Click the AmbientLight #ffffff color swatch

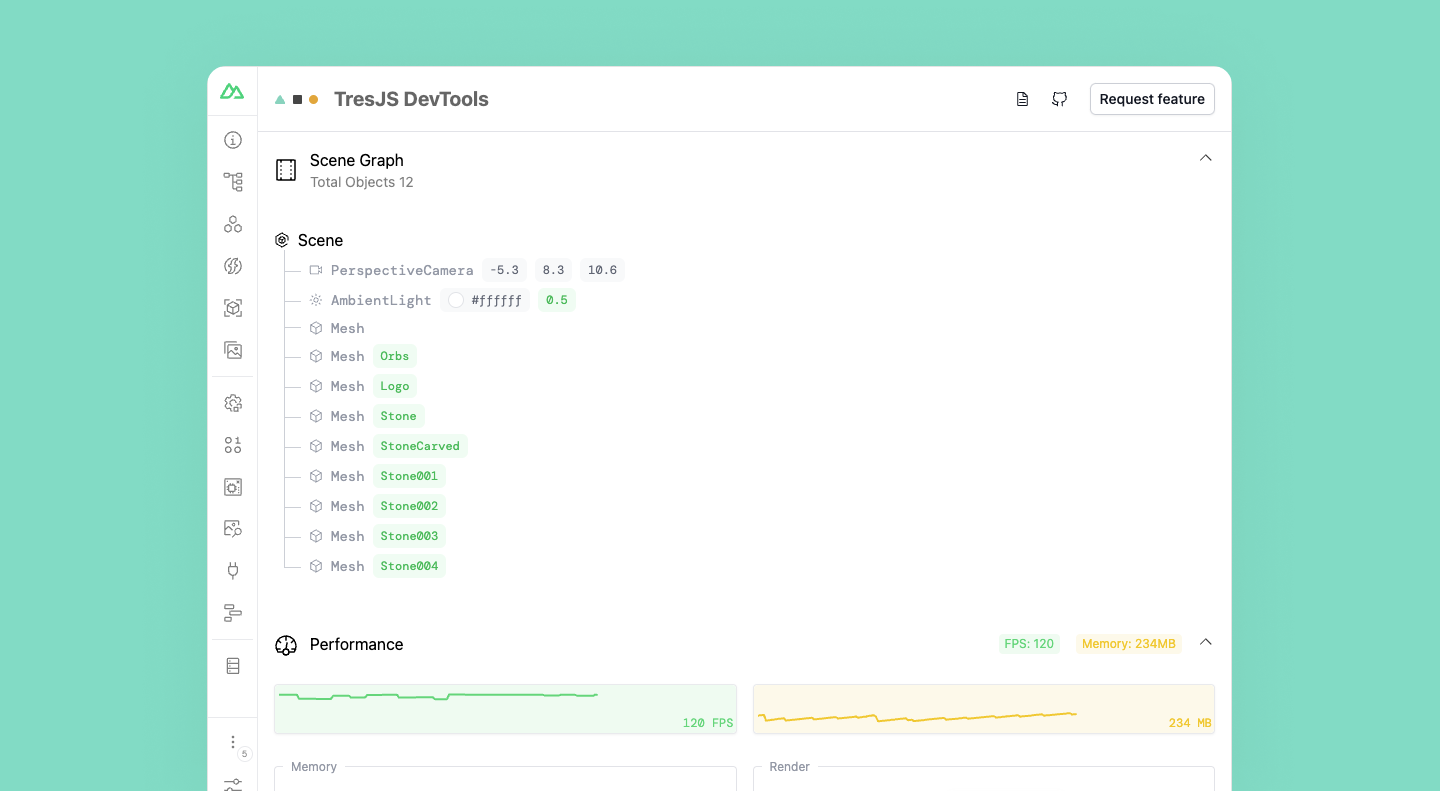pos(456,300)
